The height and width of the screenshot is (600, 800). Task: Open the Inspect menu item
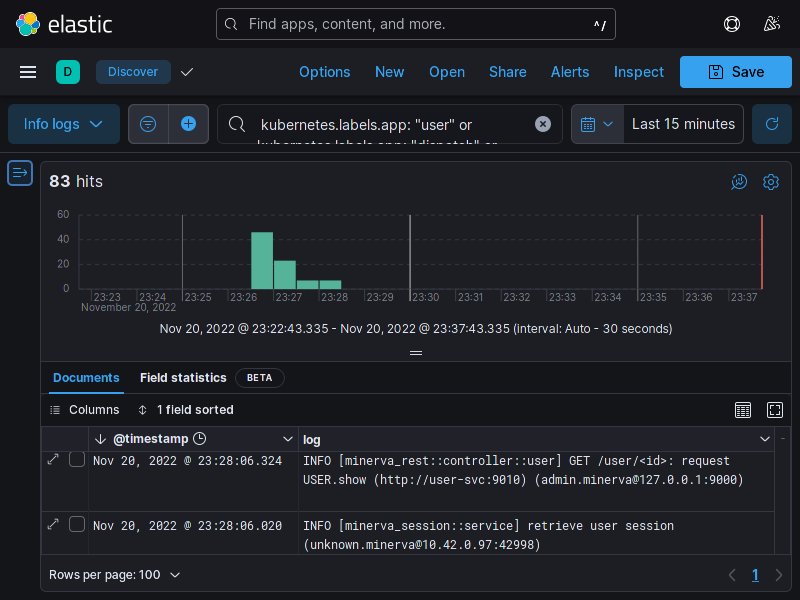(638, 72)
